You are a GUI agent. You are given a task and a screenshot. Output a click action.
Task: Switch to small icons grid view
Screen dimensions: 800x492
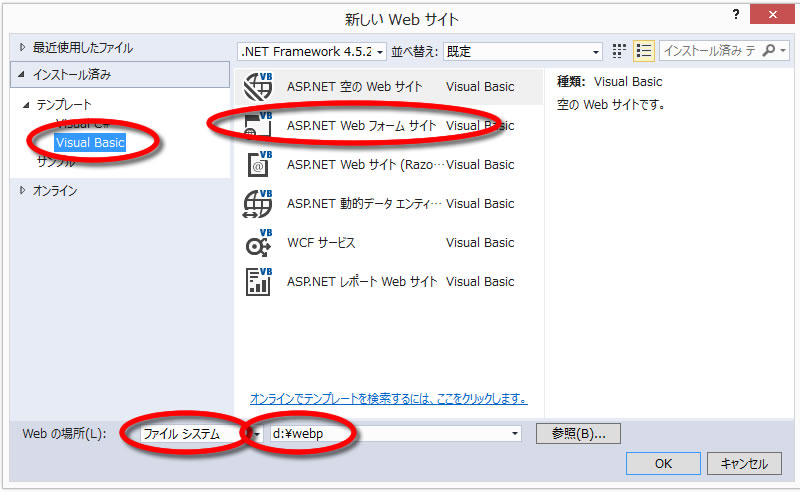tap(619, 51)
